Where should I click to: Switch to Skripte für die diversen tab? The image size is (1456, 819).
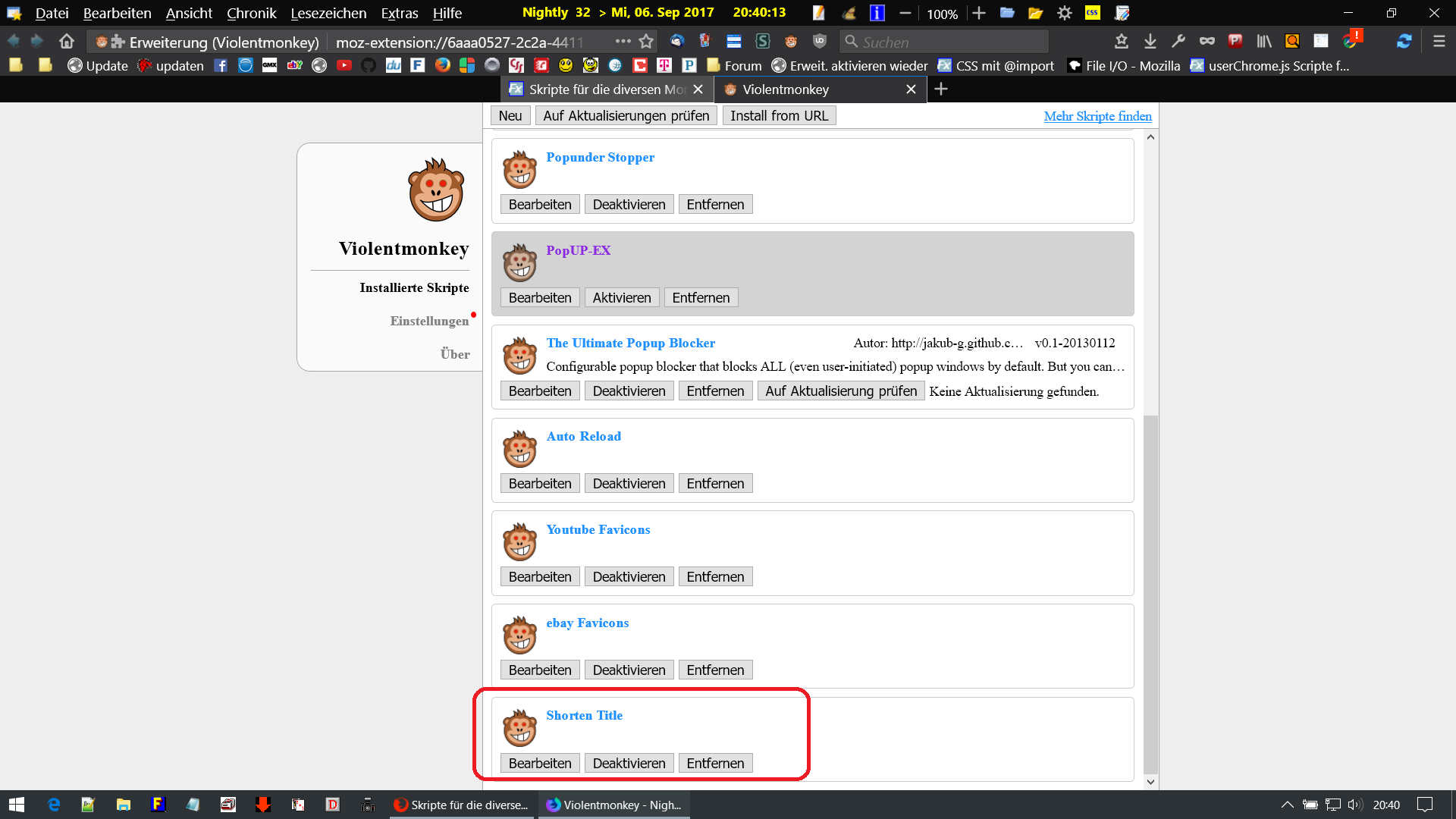point(599,89)
